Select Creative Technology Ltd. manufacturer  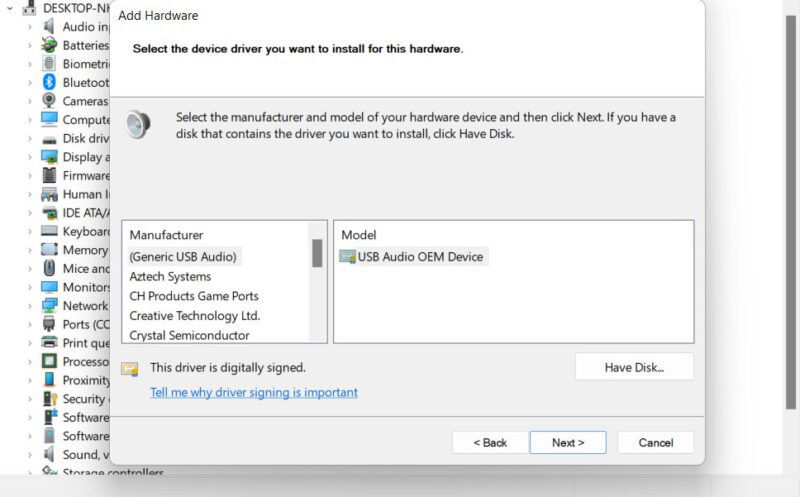[194, 316]
